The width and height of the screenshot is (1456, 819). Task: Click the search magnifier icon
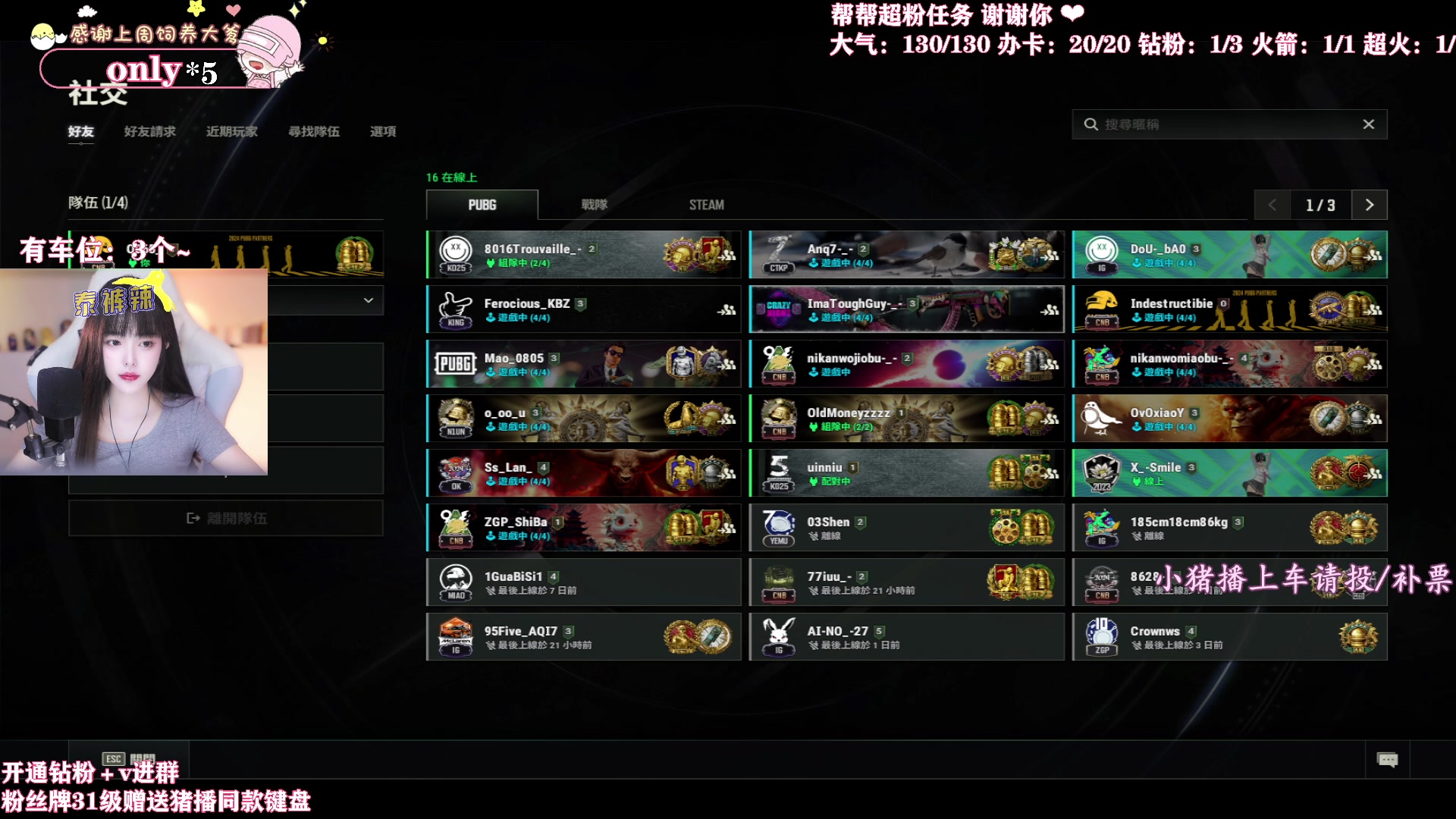coord(1090,124)
